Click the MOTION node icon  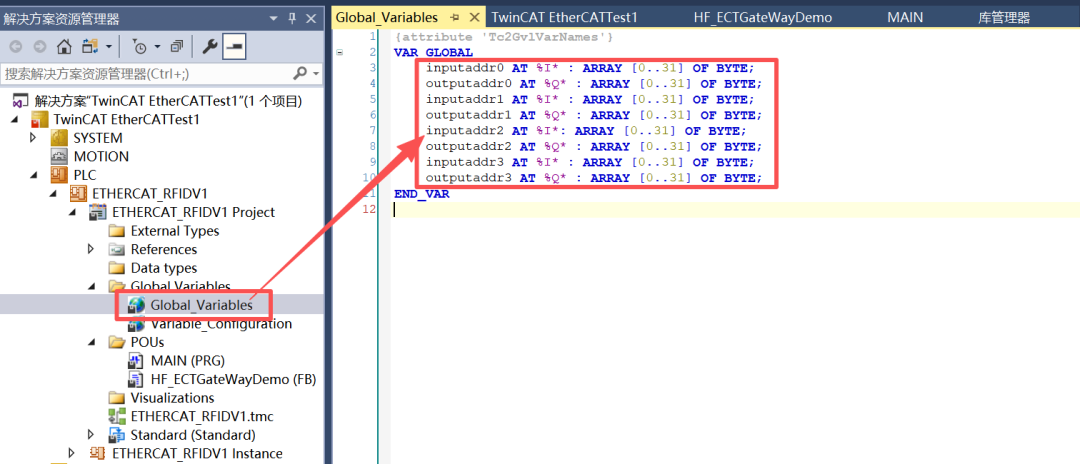tap(59, 156)
